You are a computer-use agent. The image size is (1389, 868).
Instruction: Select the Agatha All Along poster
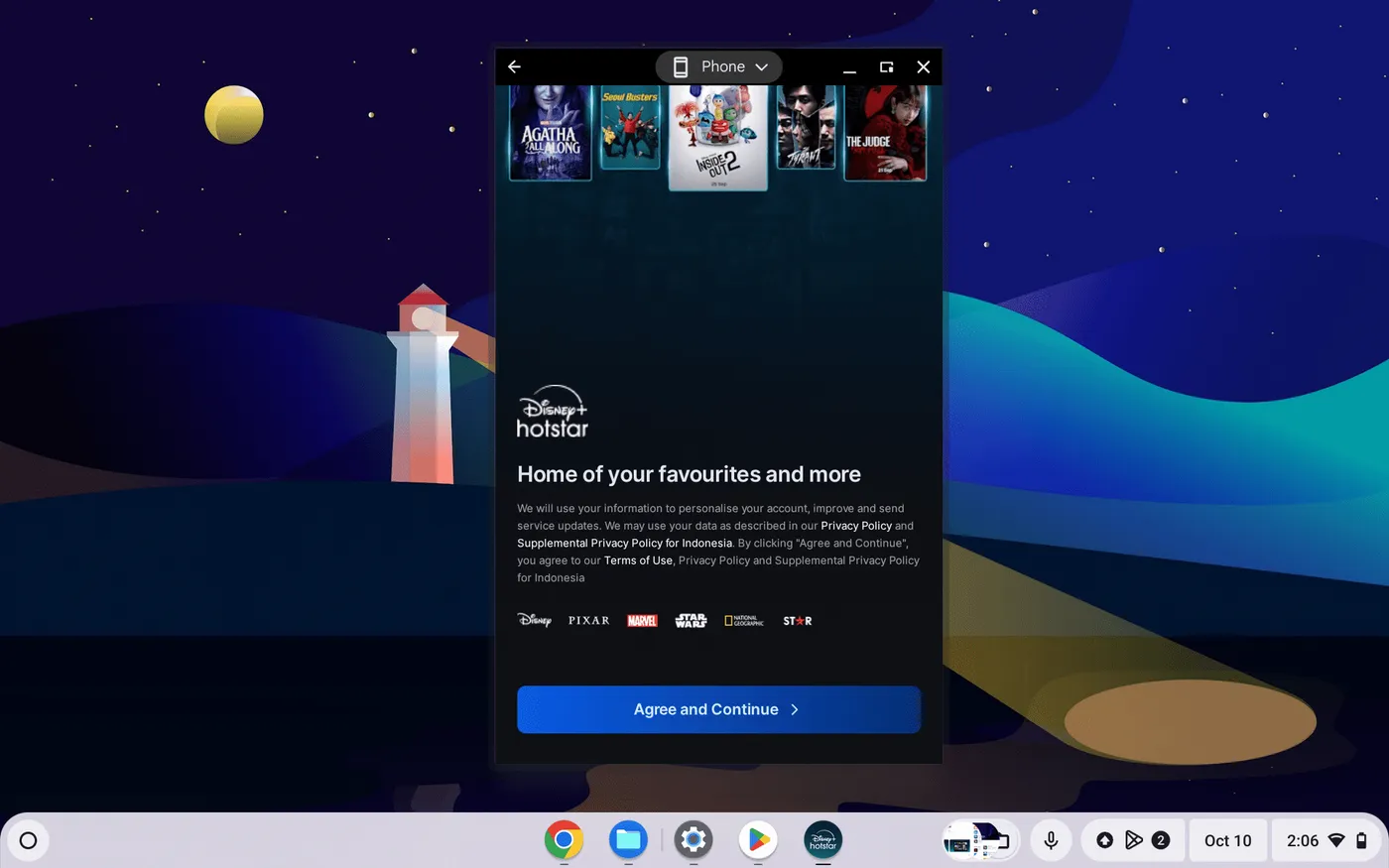pos(551,132)
